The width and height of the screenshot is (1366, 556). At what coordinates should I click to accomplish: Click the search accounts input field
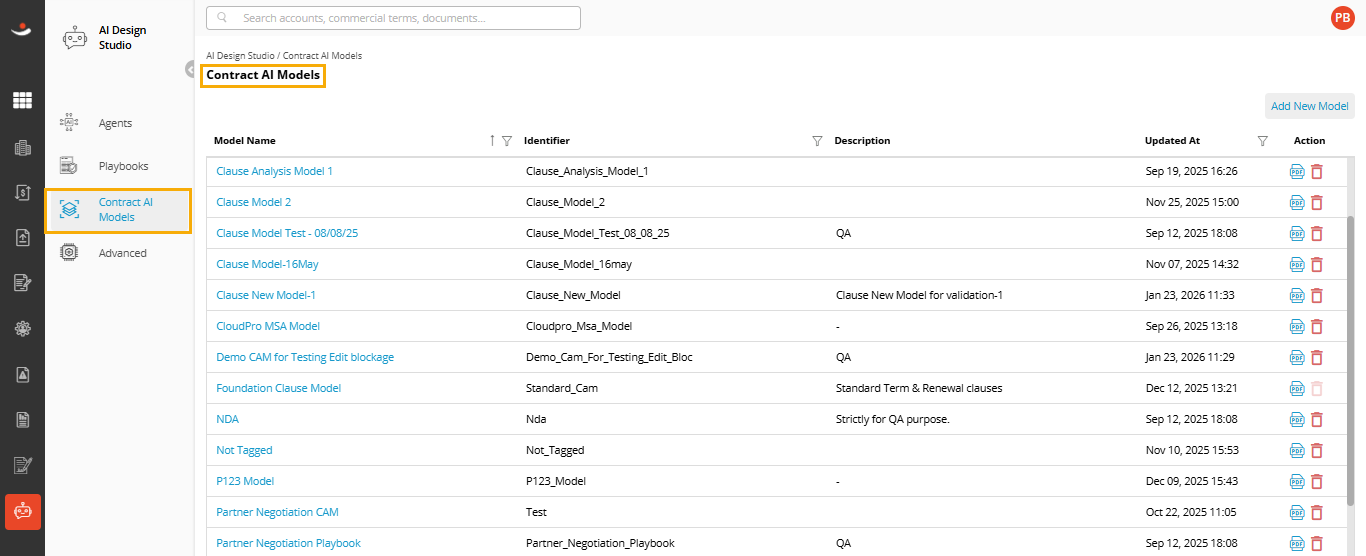[x=393, y=18]
